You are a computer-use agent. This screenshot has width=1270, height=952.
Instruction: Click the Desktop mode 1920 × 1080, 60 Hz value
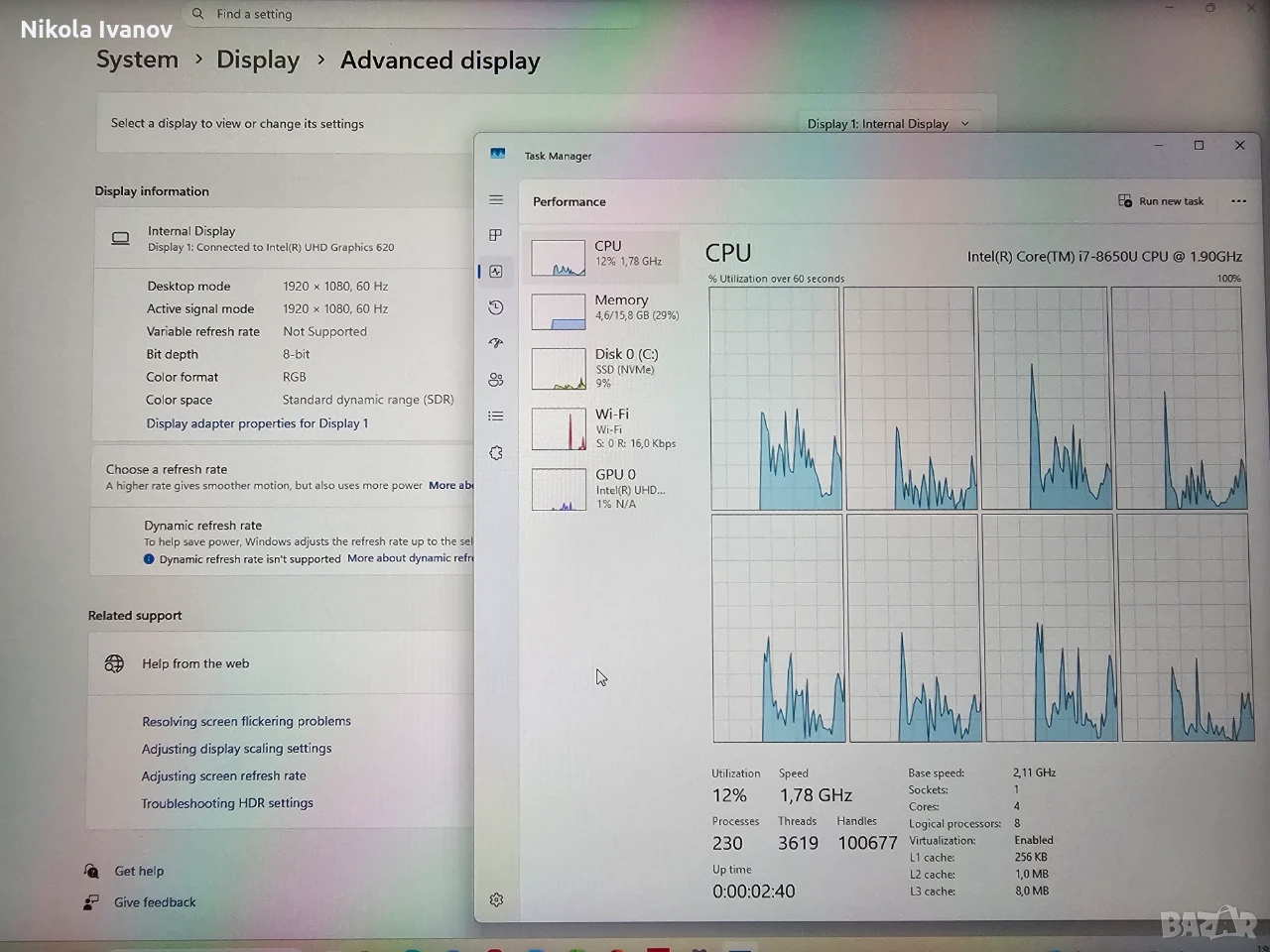point(335,286)
